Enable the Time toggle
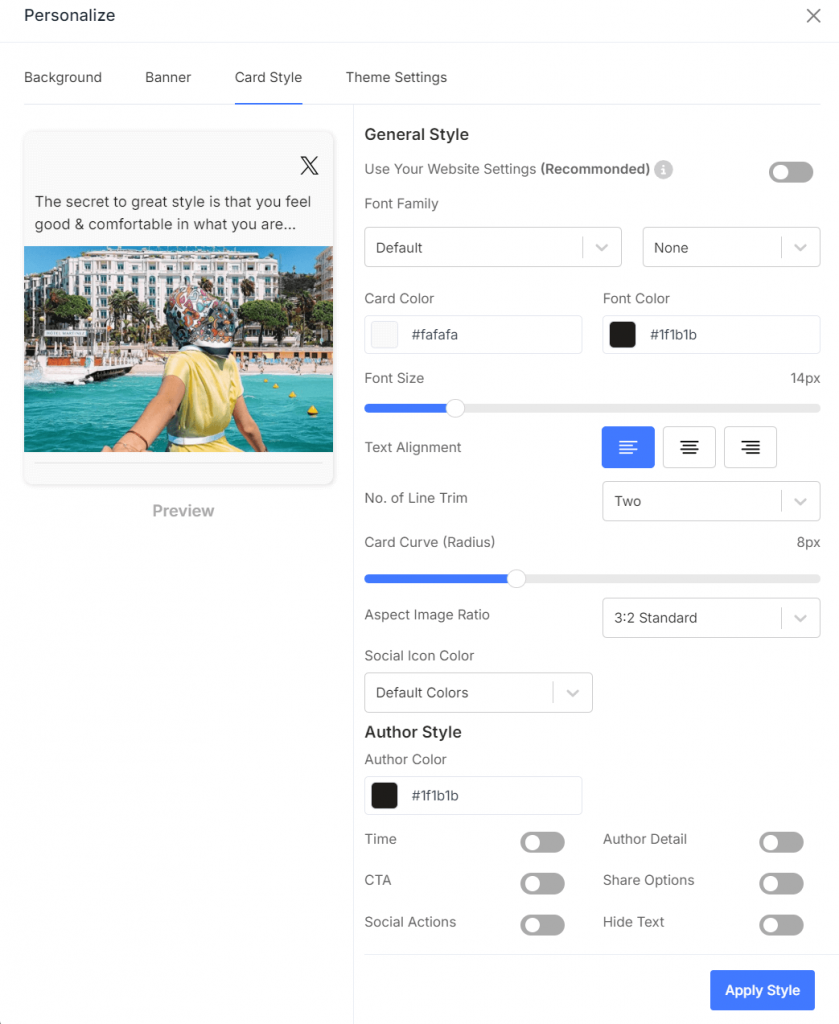 (543, 842)
